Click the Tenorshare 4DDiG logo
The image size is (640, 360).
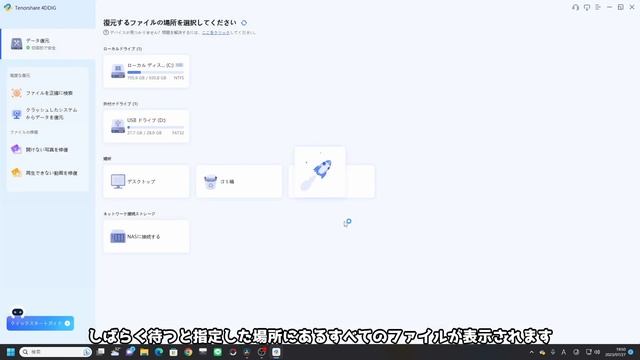pyautogui.click(x=7, y=8)
